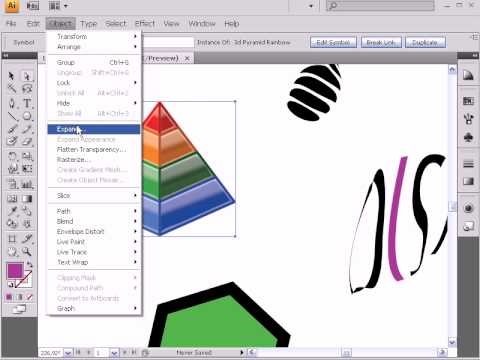Choose Expand from the Object menu
The image size is (480, 360).
click(94, 129)
